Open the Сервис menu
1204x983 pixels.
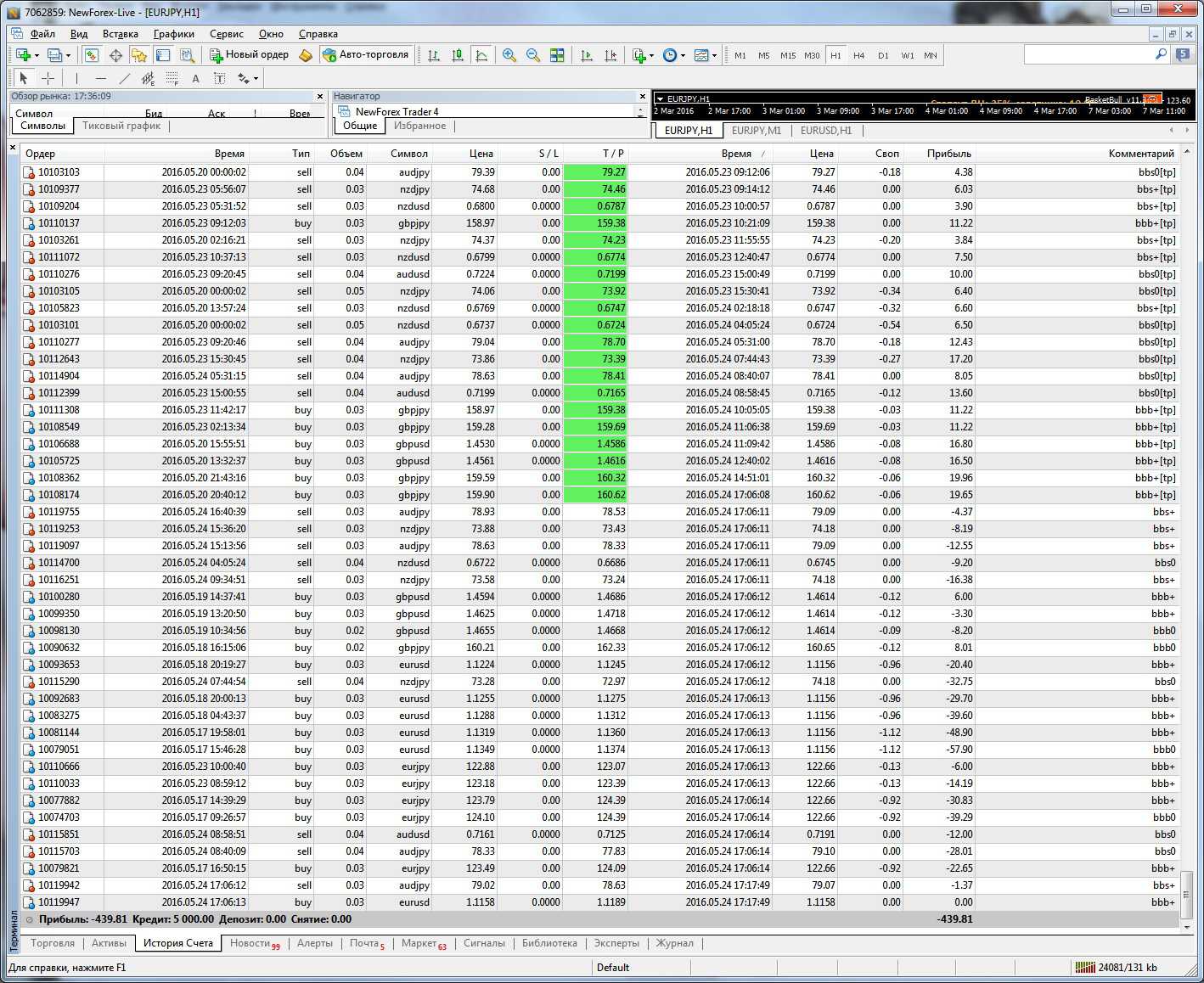pos(226,34)
